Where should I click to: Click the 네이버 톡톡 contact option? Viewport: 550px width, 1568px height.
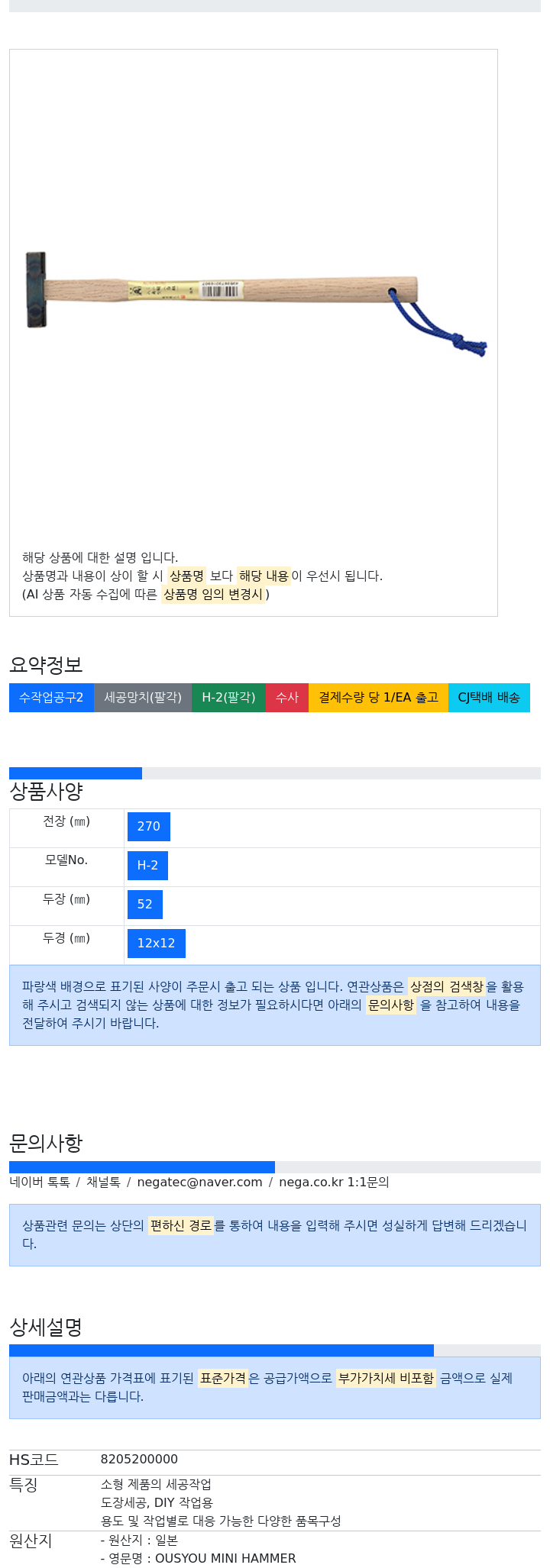point(40,1182)
